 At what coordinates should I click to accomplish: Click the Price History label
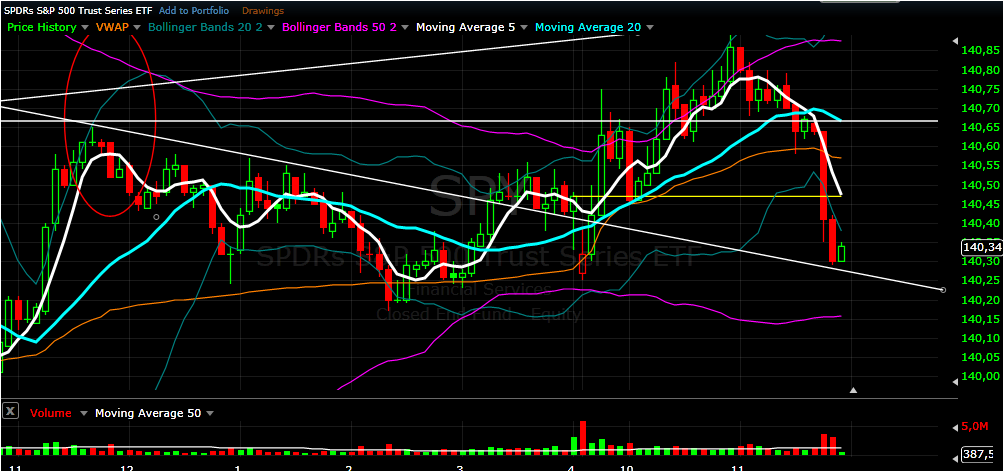42,27
